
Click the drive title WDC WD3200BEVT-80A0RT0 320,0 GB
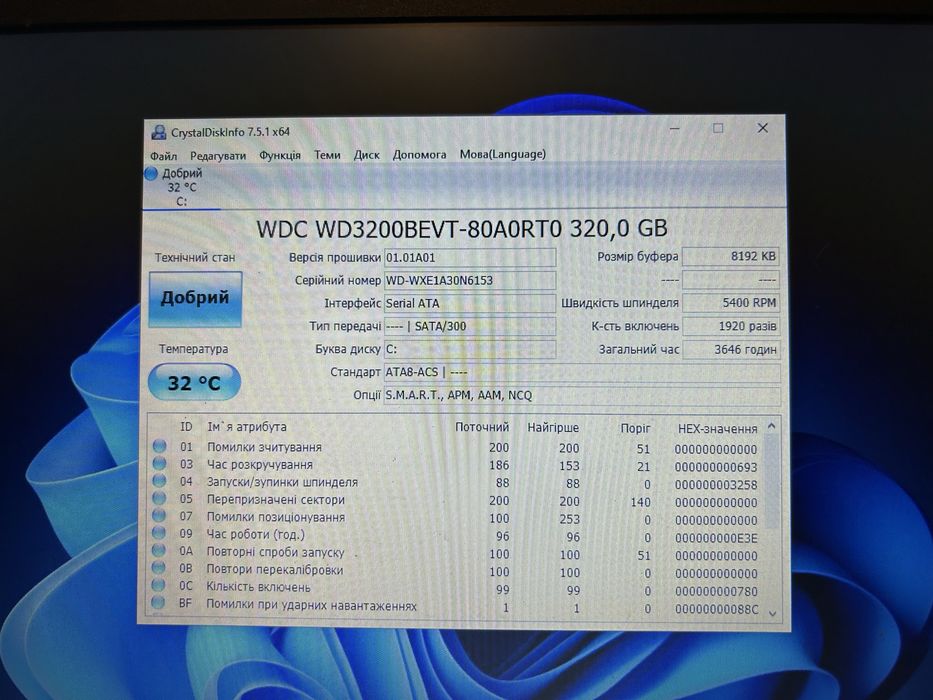[462, 229]
